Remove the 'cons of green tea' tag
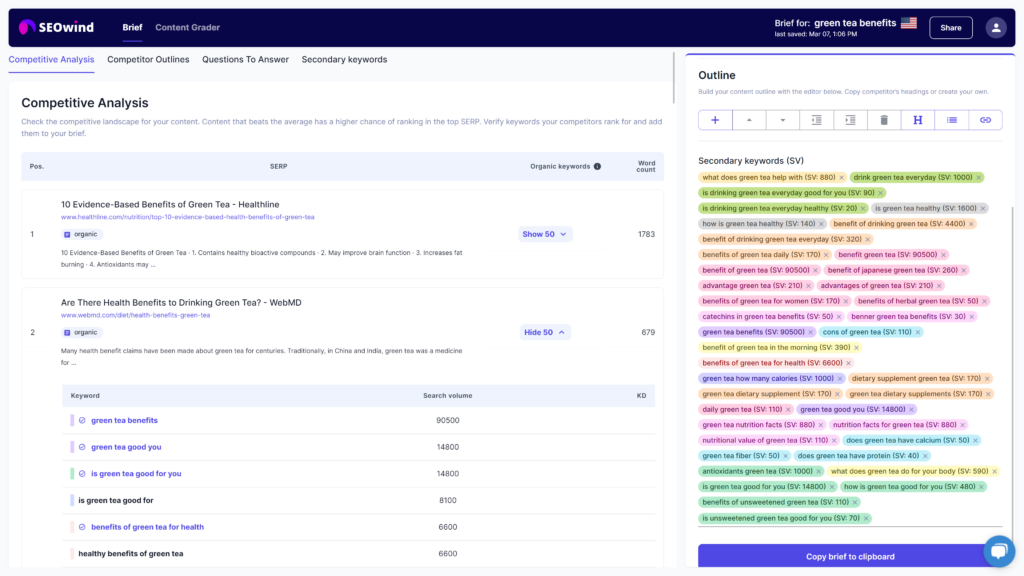Viewport: 1024px width, 576px height. [x=918, y=332]
